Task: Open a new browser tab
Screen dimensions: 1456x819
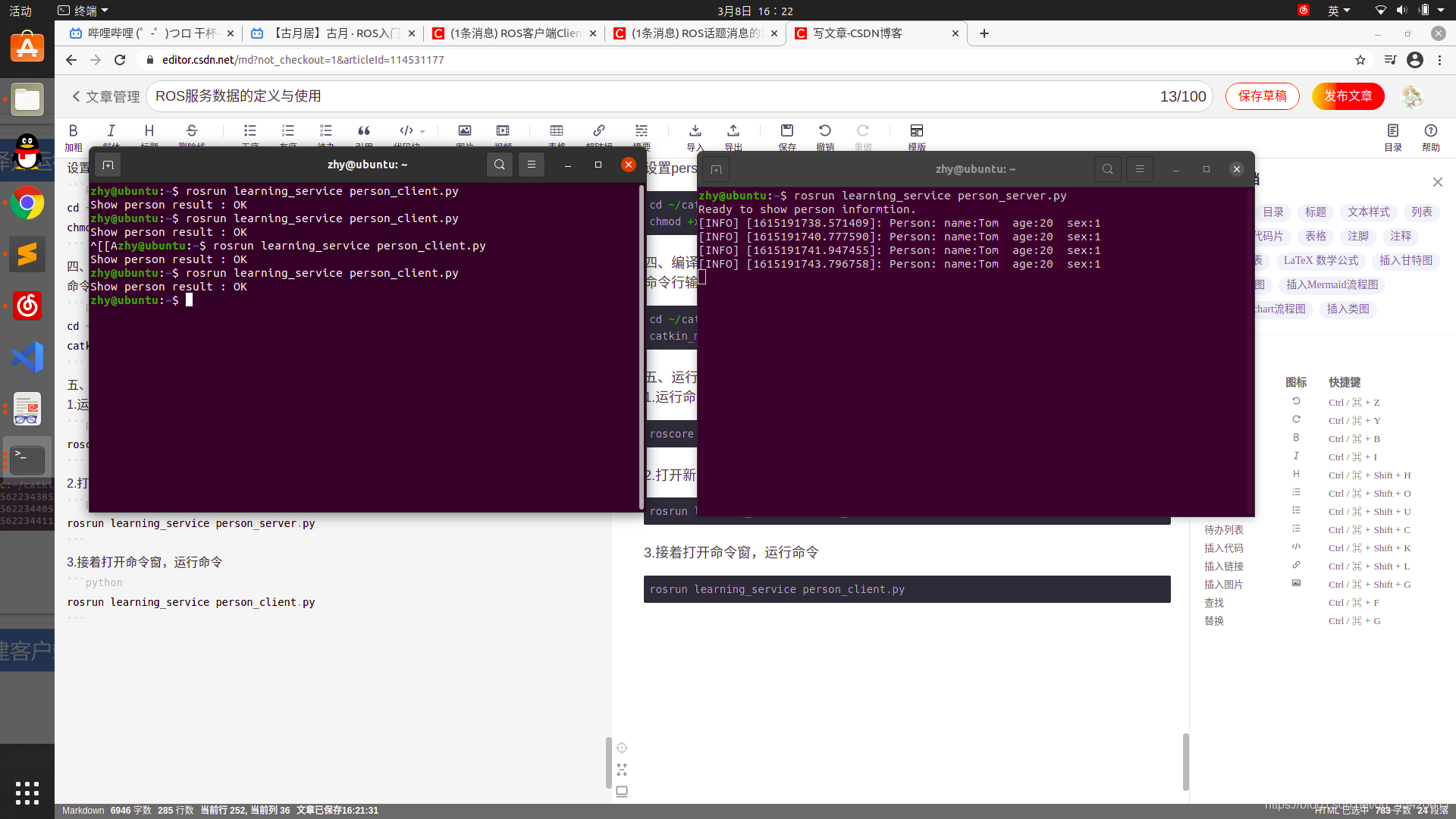Action: tap(984, 33)
